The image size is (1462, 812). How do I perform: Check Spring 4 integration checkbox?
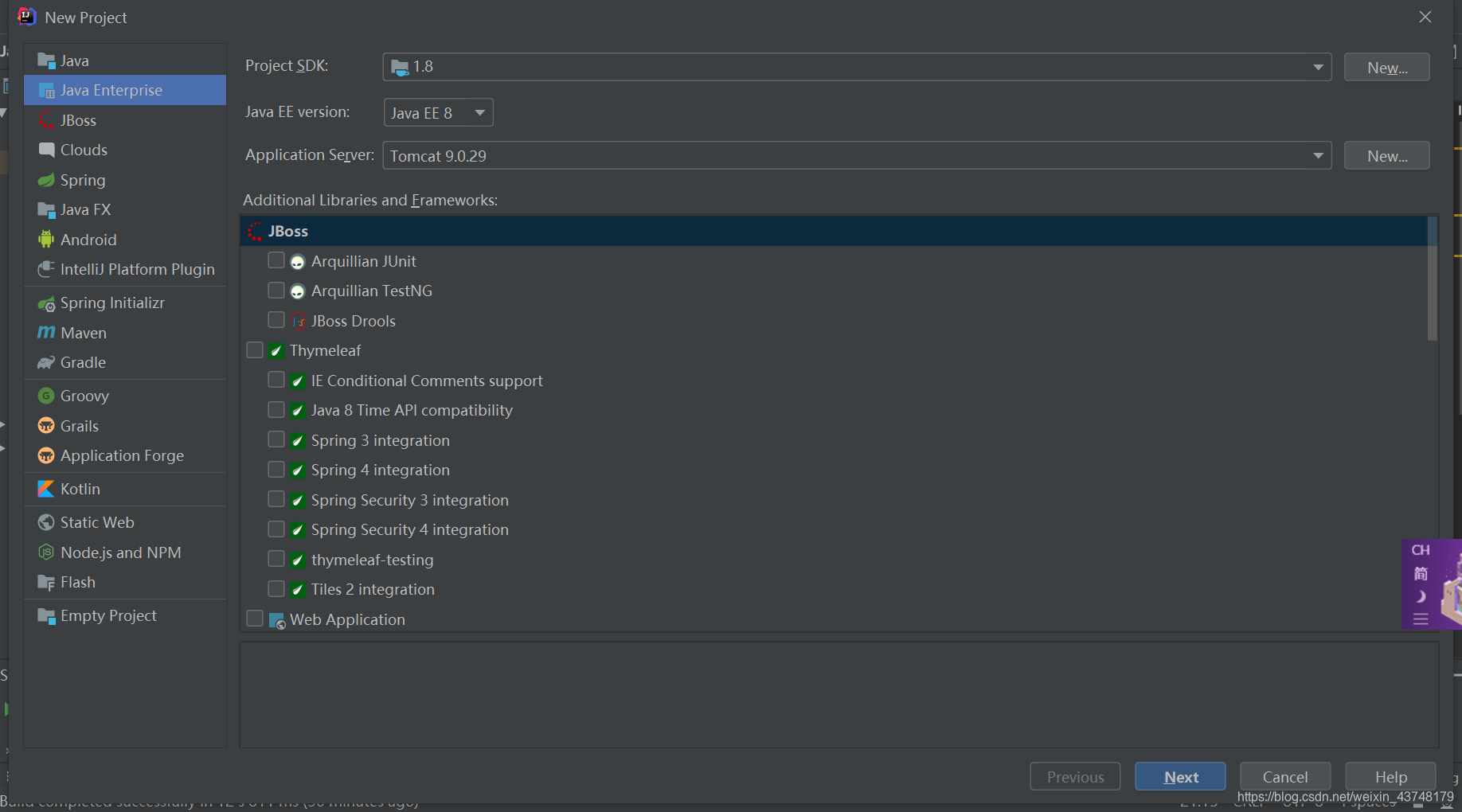tap(276, 470)
